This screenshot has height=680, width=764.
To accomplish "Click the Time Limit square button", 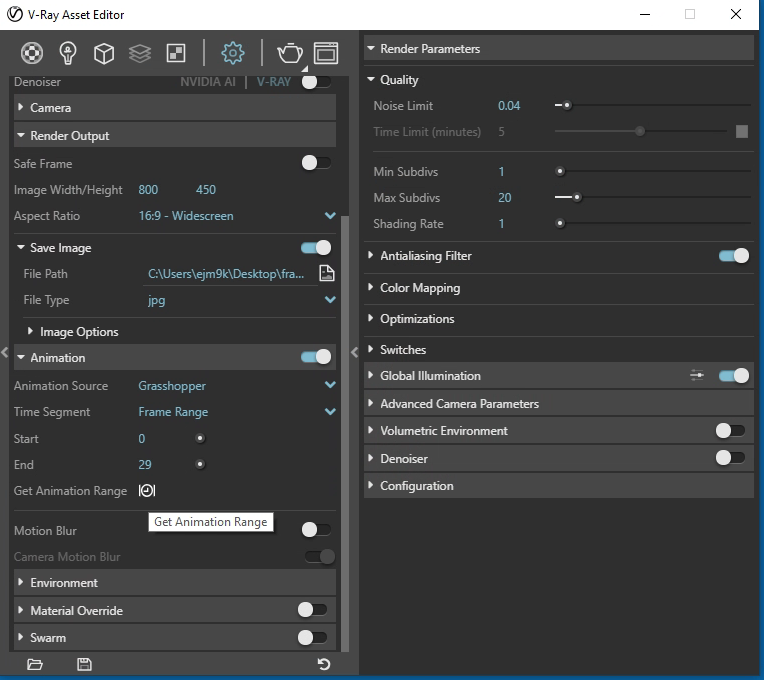I will point(742,132).
